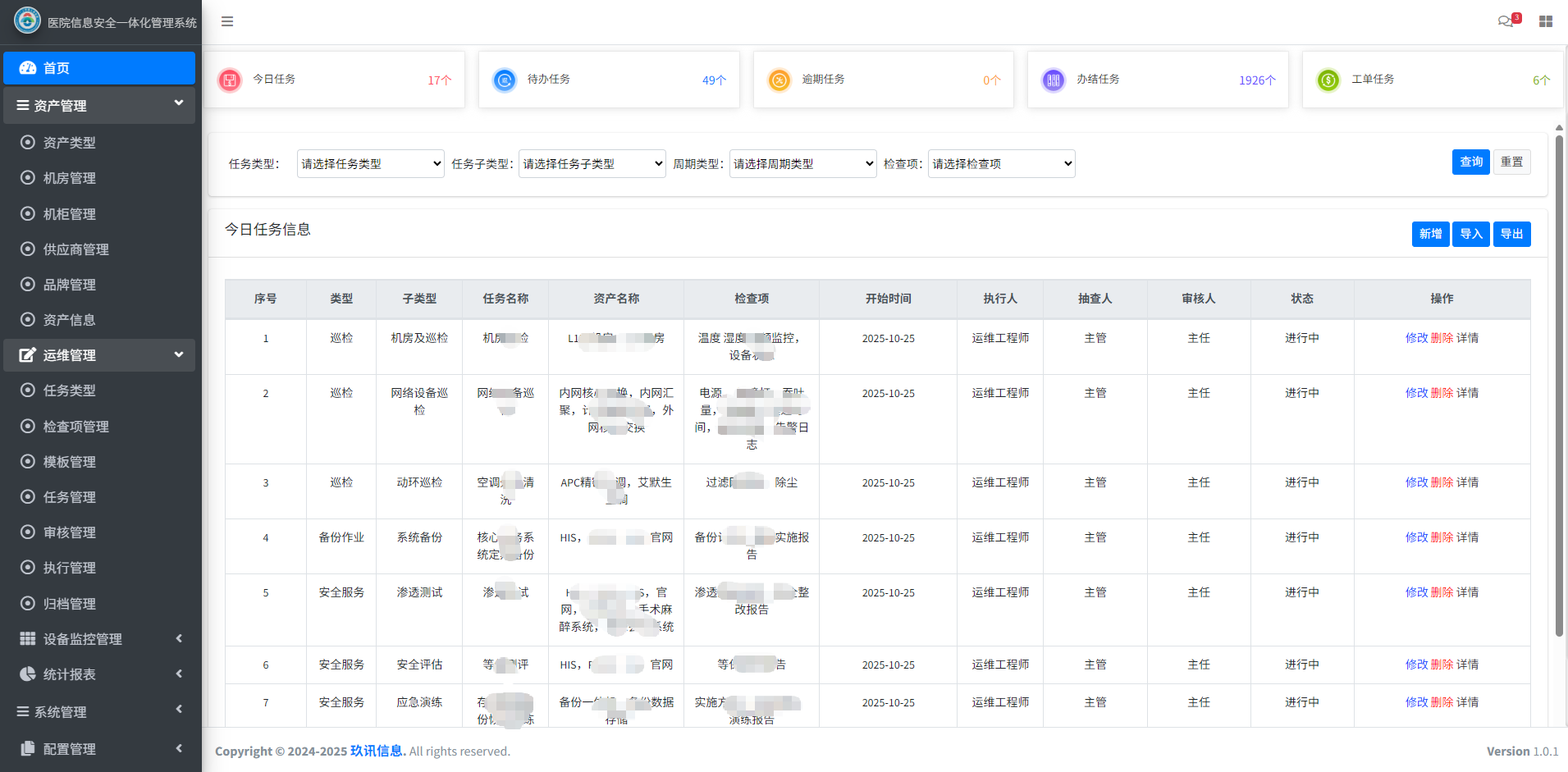Click the Query (查询) button
The image size is (1568, 772).
tap(1470, 162)
